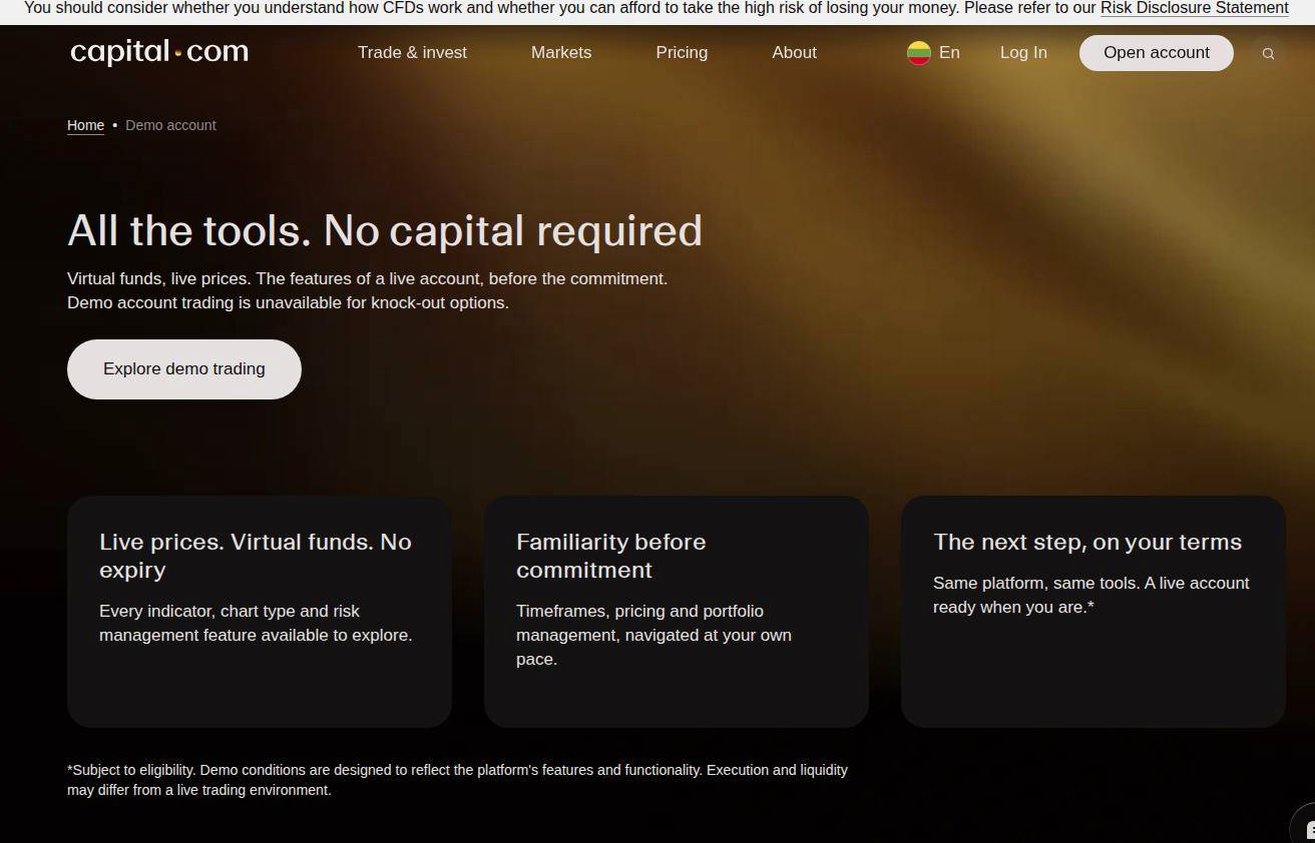This screenshot has height=843, width=1315.
Task: Click the "Every indicator, chart type" description
Action: click(255, 623)
